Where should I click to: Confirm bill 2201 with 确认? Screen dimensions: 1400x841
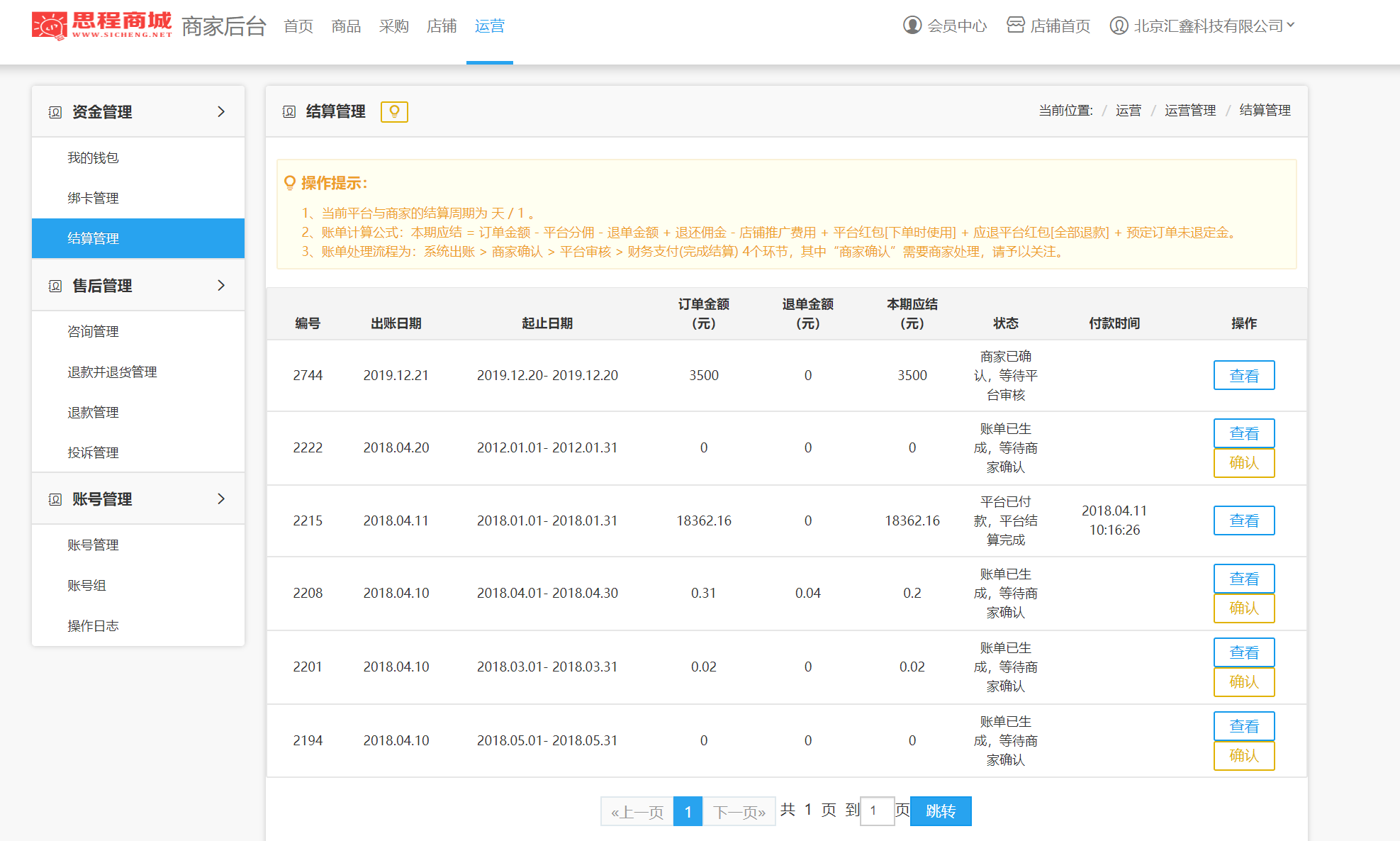1244,682
